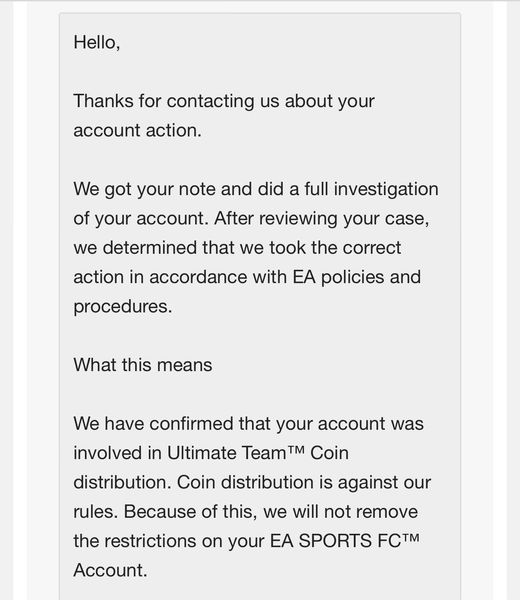Click the word "procedures."

[x=123, y=307]
